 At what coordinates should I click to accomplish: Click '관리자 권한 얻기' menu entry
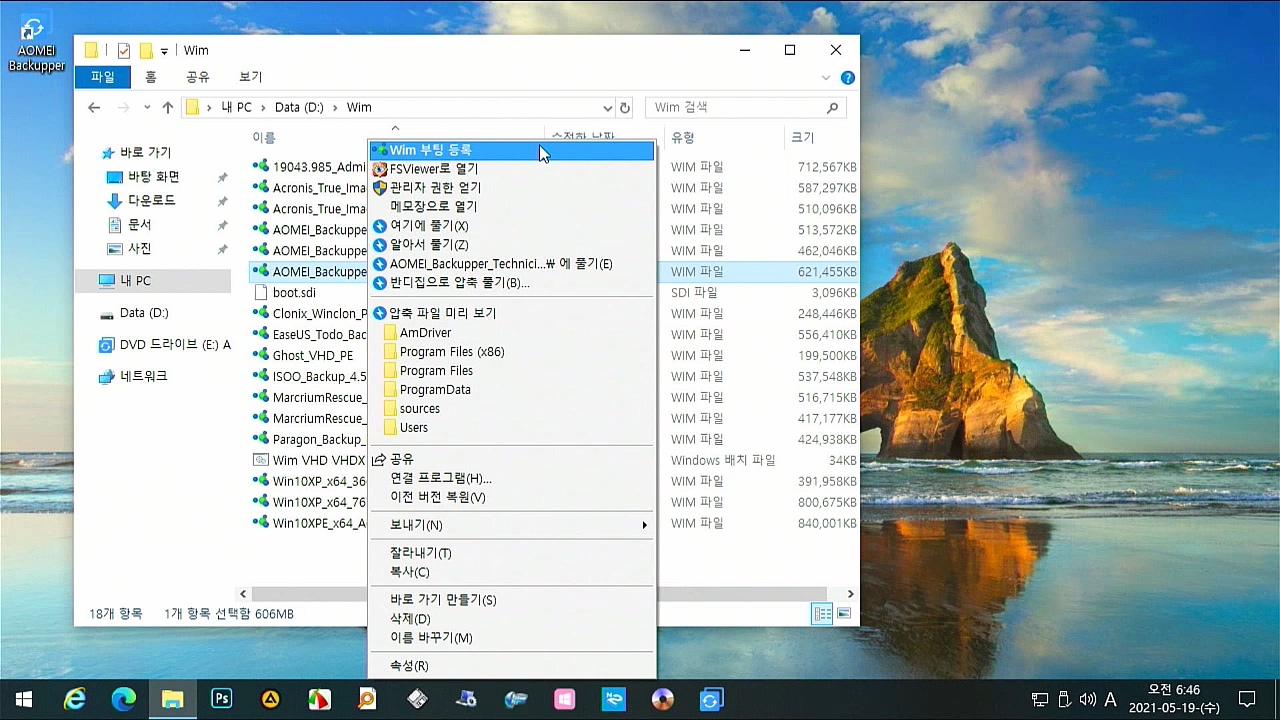(x=512, y=188)
